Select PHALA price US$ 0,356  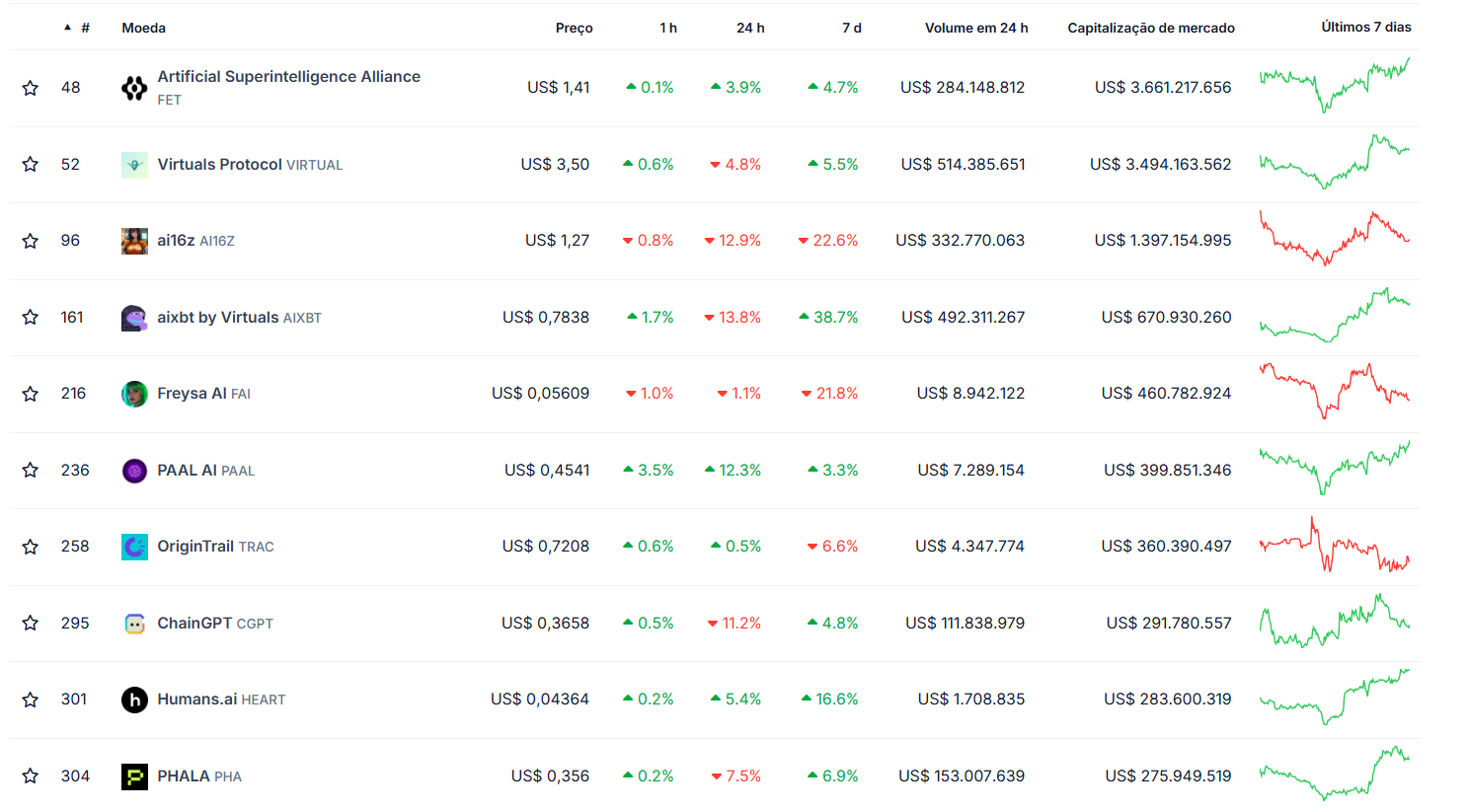click(x=551, y=776)
